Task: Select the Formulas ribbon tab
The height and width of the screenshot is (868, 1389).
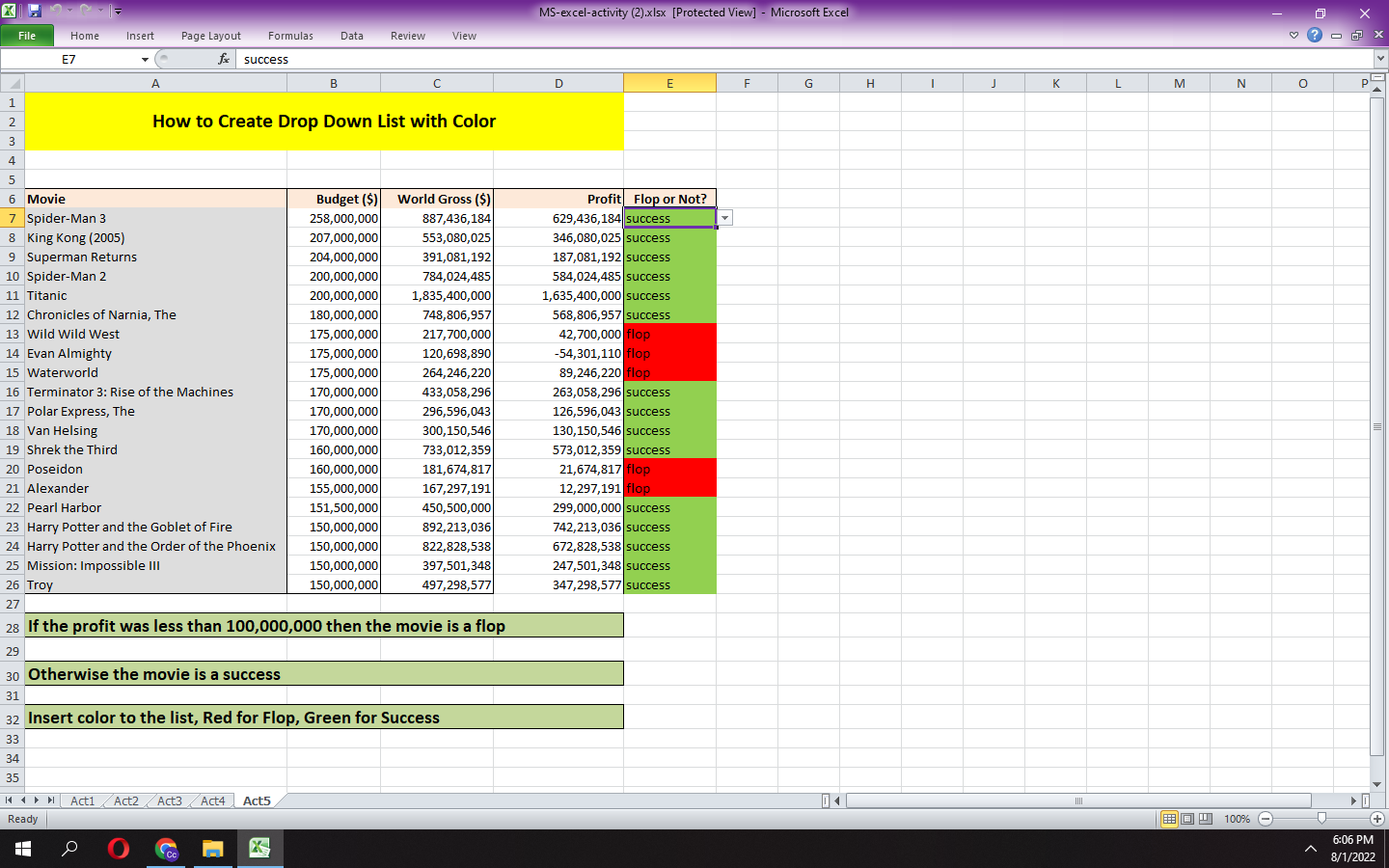Action: tap(290, 36)
